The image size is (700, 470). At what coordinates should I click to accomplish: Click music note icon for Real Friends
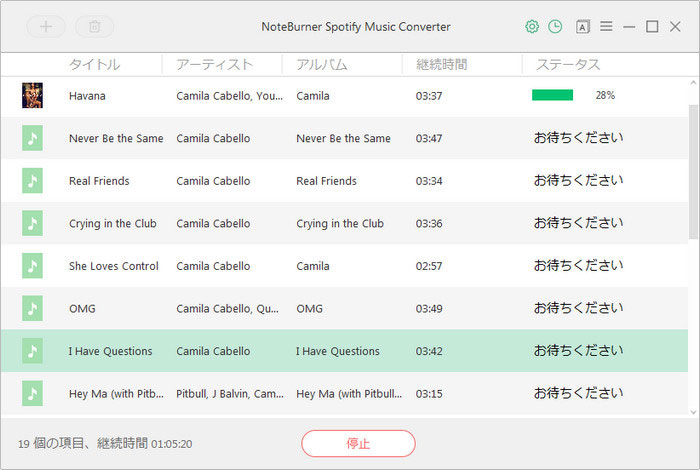(33, 180)
